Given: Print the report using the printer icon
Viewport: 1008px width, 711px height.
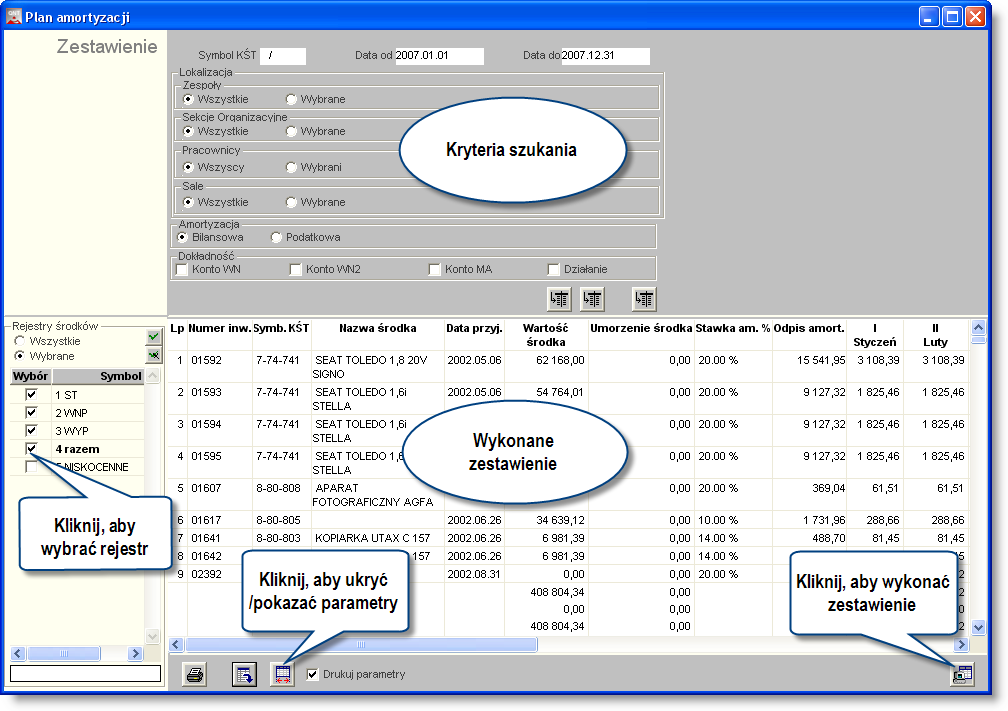Looking at the screenshot, I should tap(195, 674).
